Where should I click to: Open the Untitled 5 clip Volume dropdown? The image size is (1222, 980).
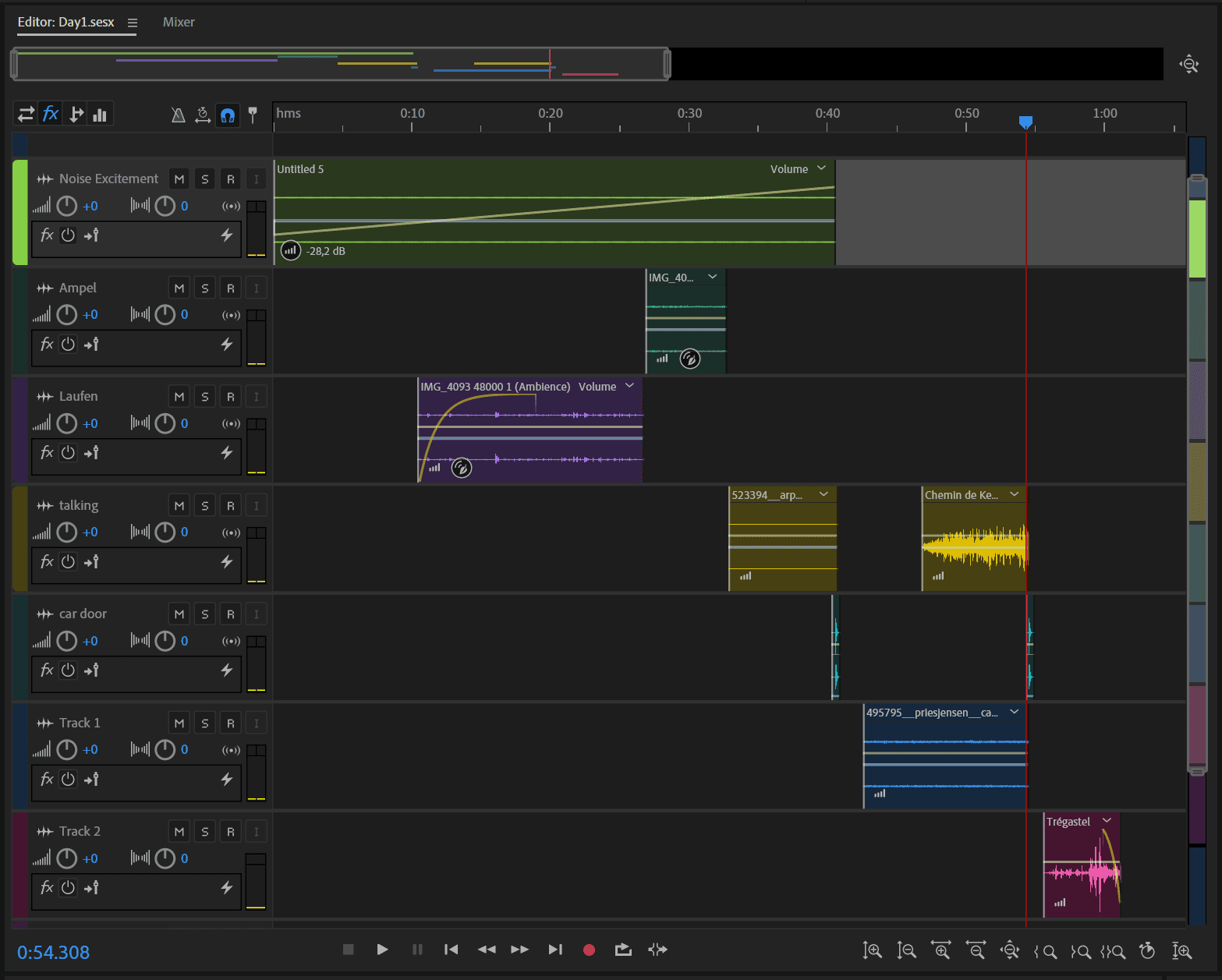(x=821, y=168)
